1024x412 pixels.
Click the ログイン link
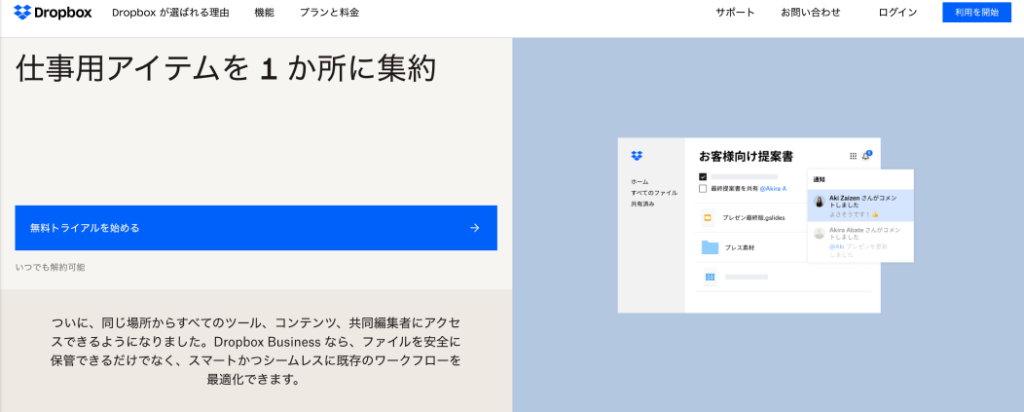pos(897,12)
